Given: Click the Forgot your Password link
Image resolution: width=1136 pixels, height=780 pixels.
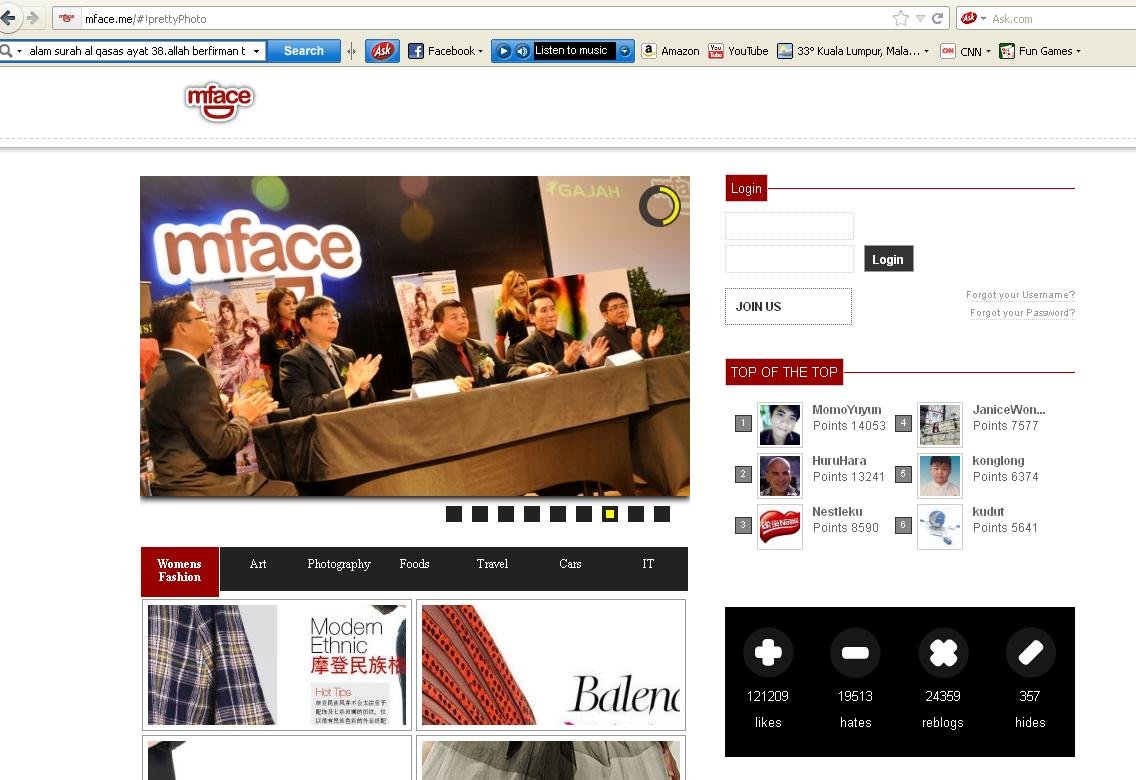Looking at the screenshot, I should coord(1022,313).
